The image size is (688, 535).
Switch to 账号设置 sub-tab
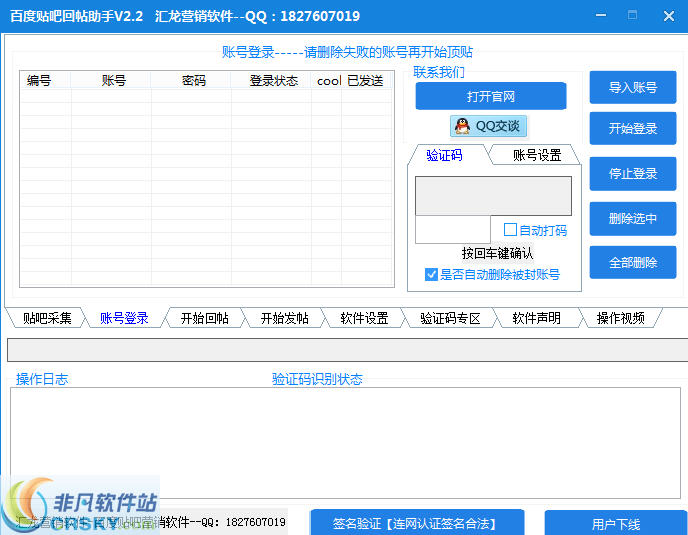[537, 155]
